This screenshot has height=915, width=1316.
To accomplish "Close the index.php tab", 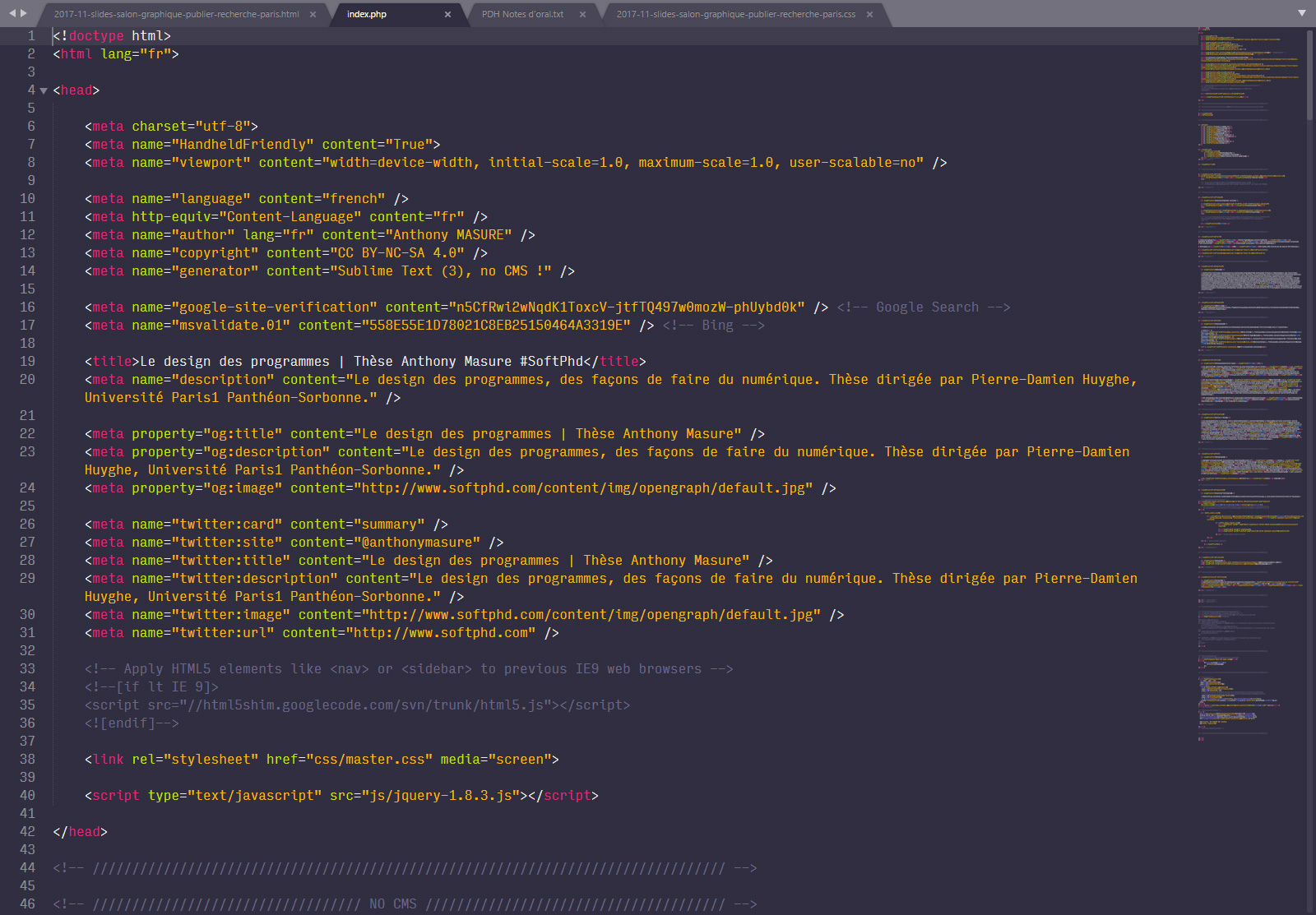I will [x=447, y=15].
